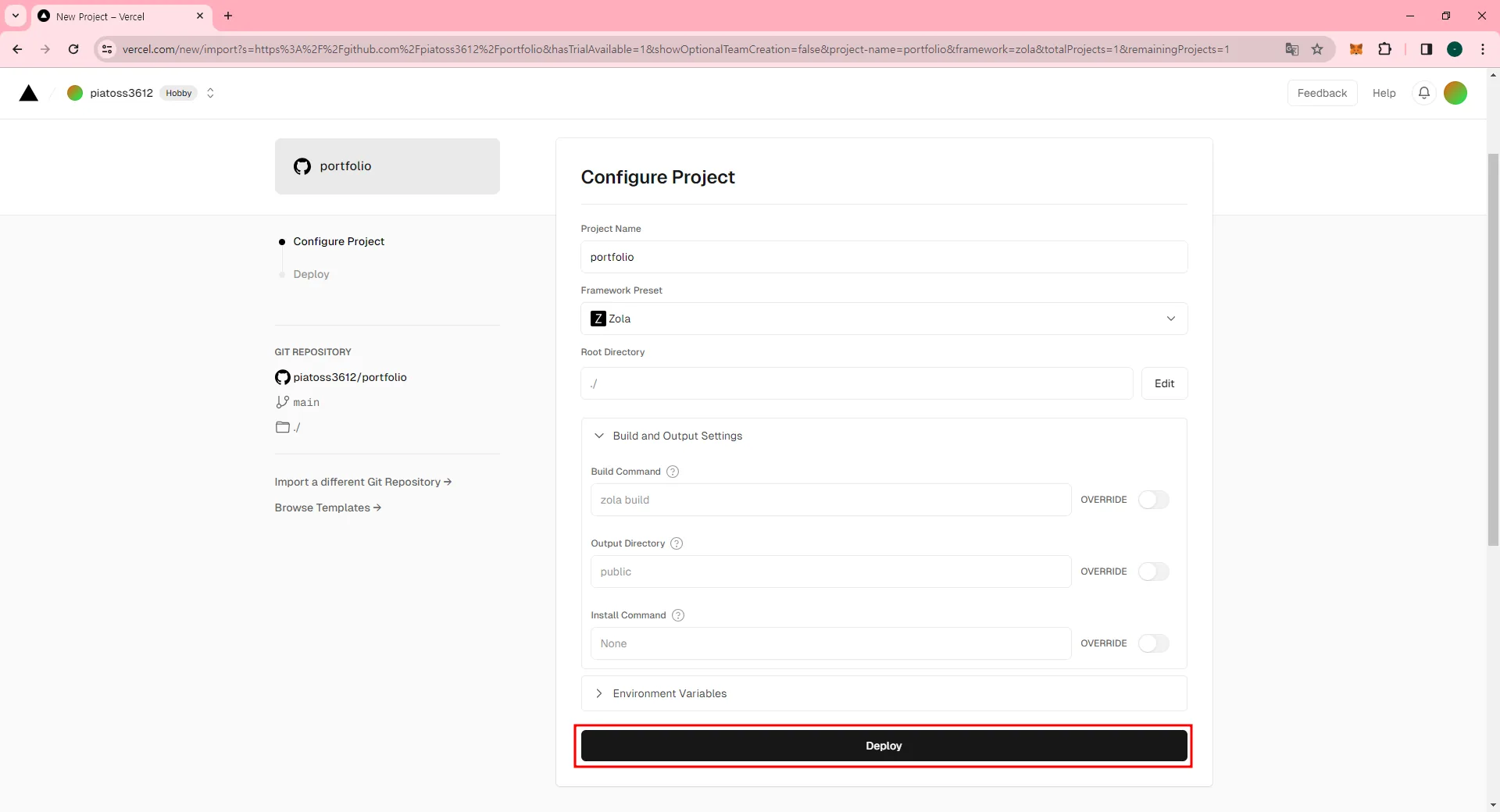The height and width of the screenshot is (812, 1500).
Task: Open the piatoss3612/portfolio repository link
Action: point(350,377)
